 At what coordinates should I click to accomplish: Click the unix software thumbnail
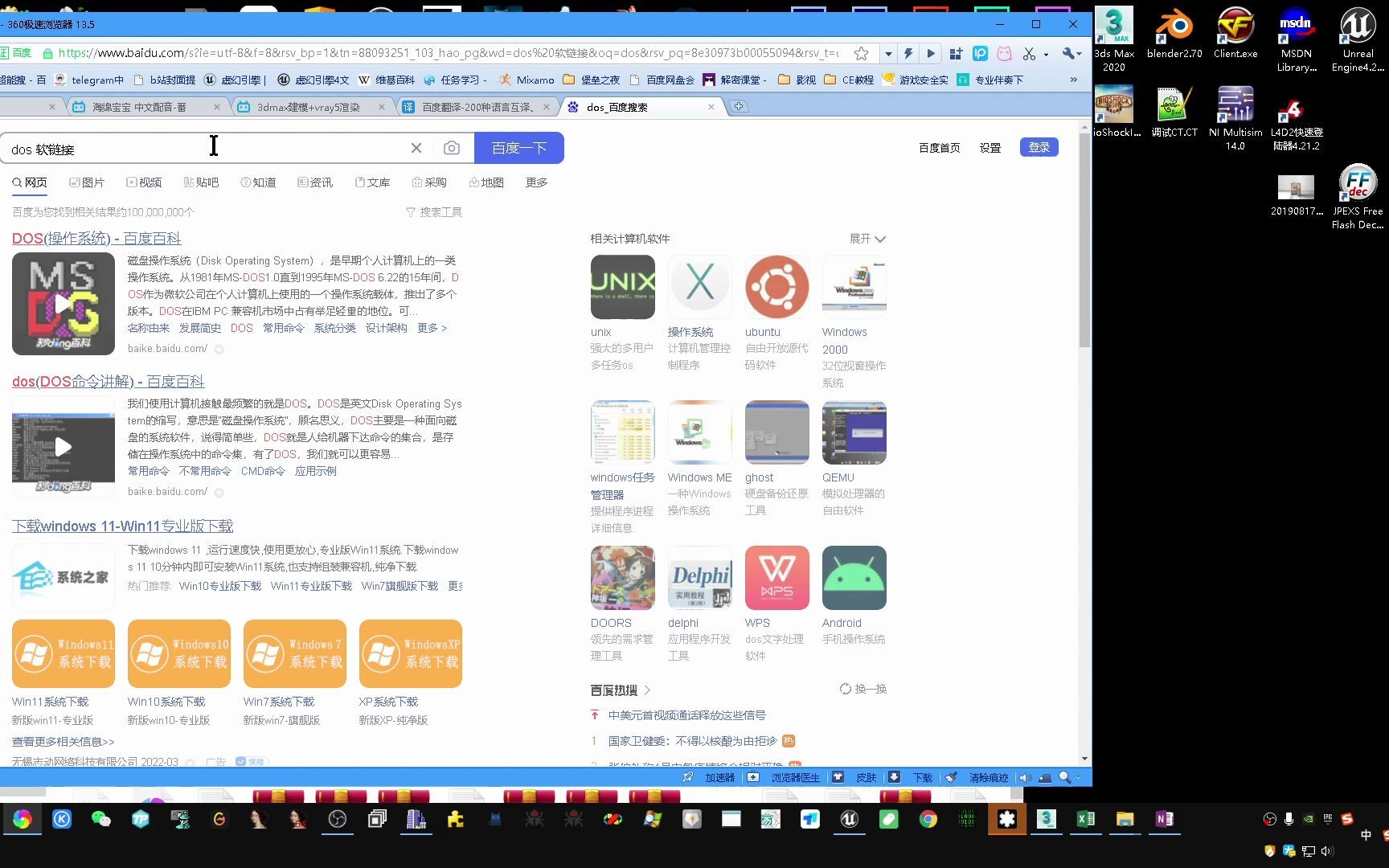623,287
